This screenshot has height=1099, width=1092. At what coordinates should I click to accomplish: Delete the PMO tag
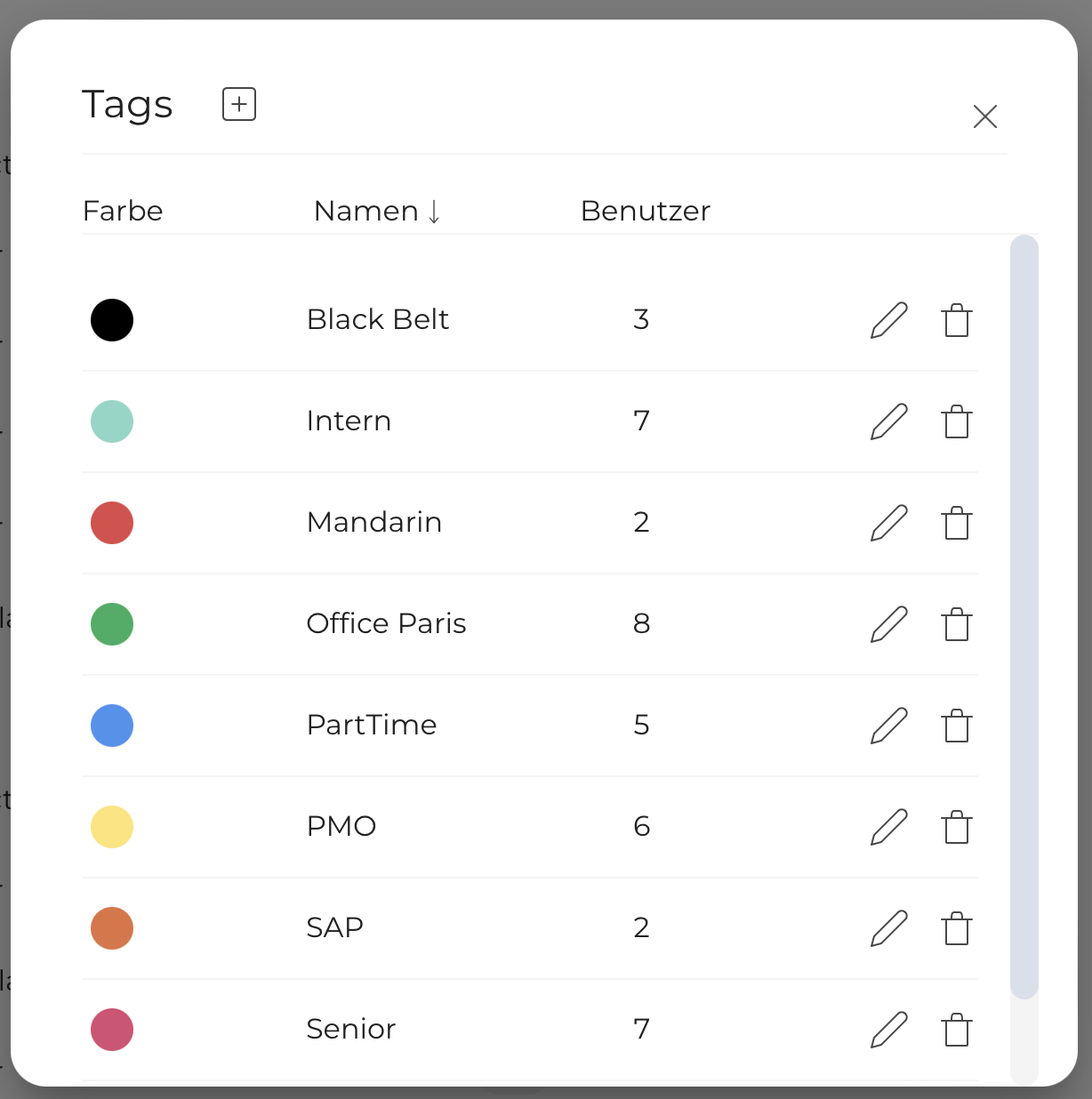pyautogui.click(x=956, y=827)
